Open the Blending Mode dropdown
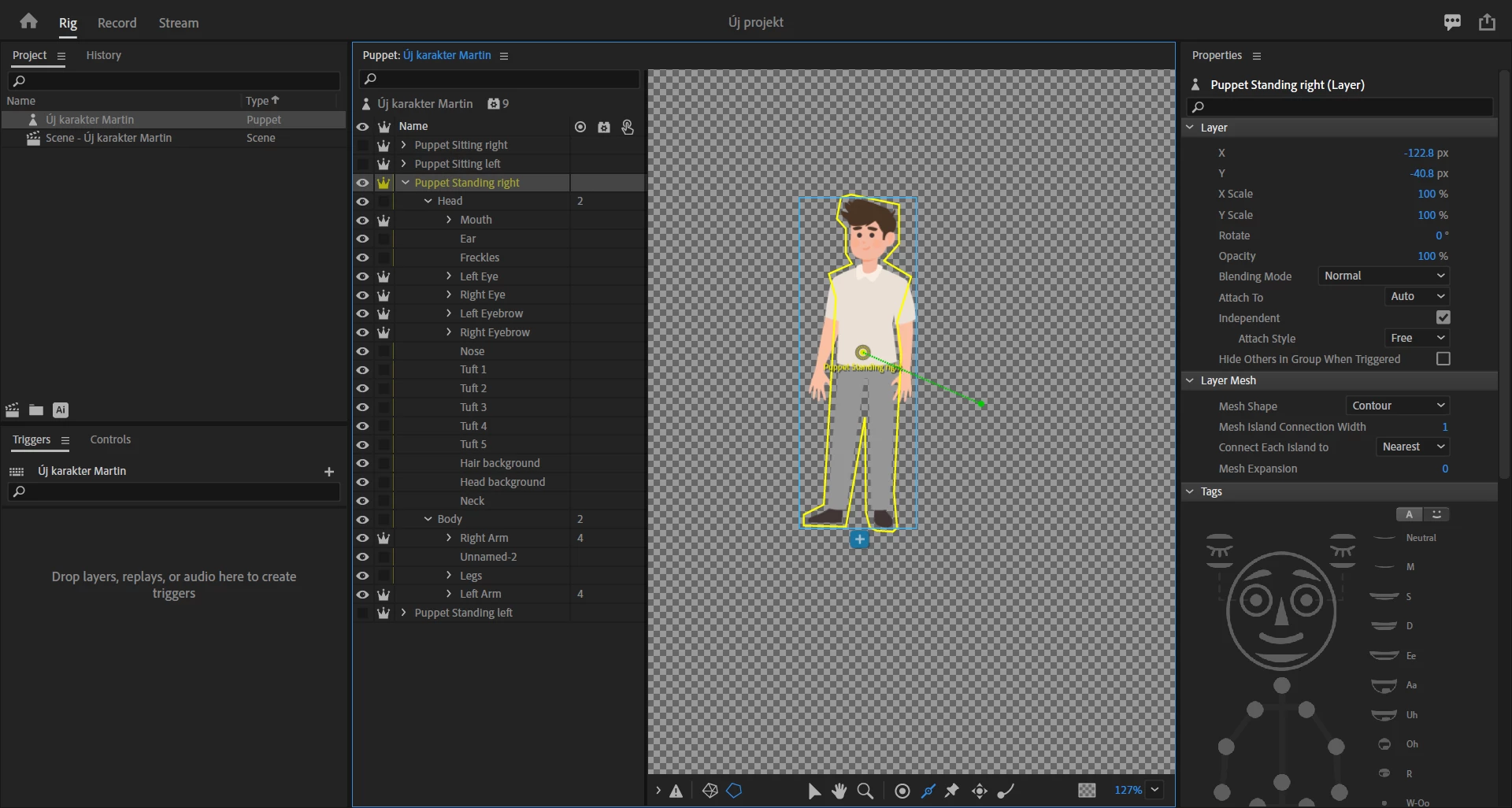Viewport: 1512px width, 808px height. click(x=1383, y=276)
